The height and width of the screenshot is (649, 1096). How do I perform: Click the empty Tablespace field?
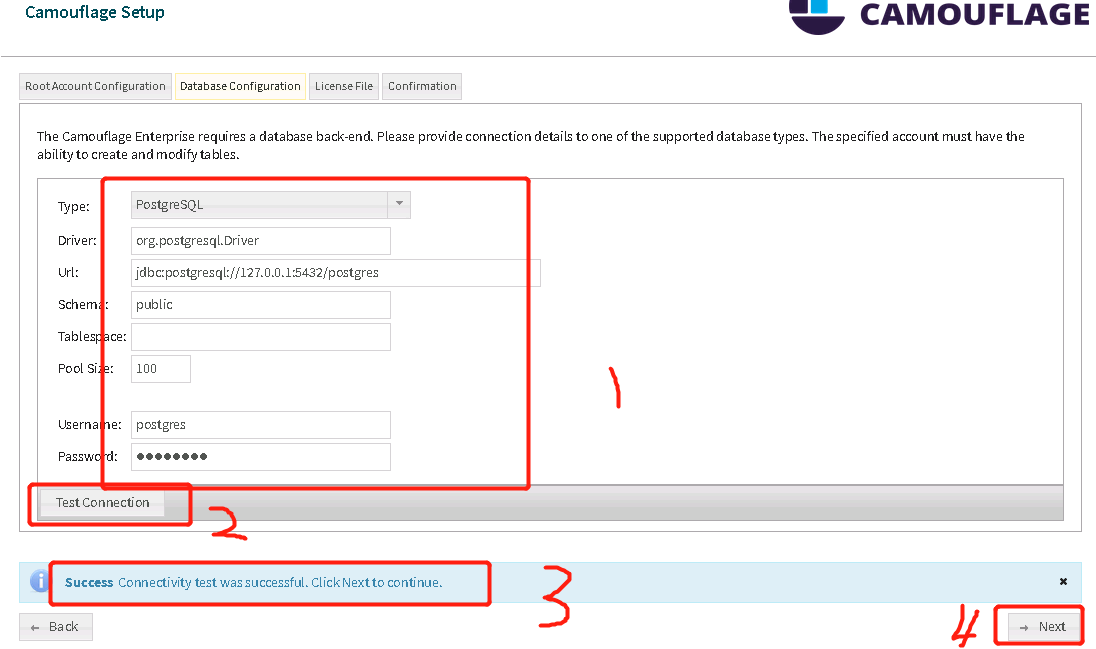click(x=261, y=336)
